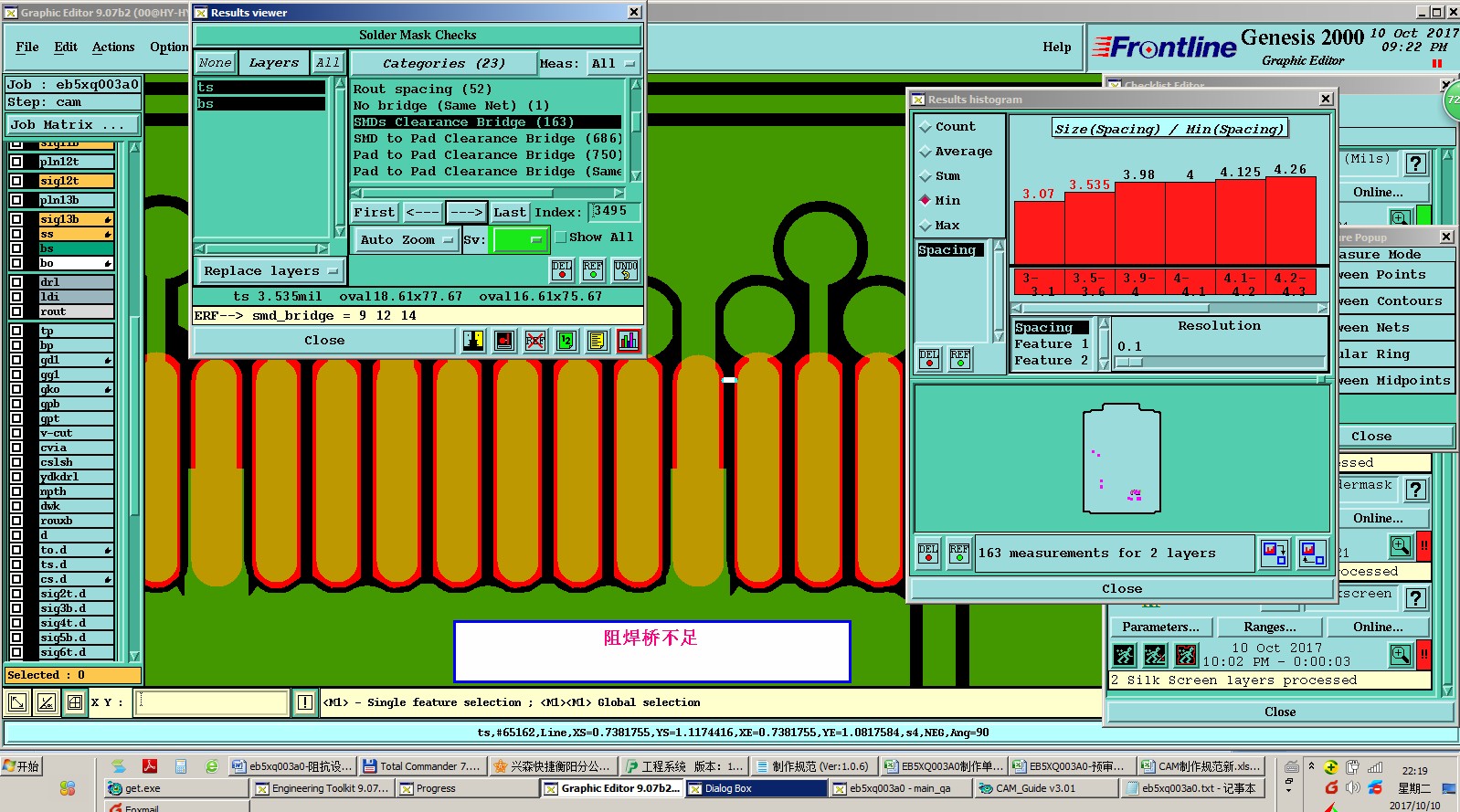1460x812 pixels.
Task: Click REF icon under histogram Spacing list
Action: 960,359
